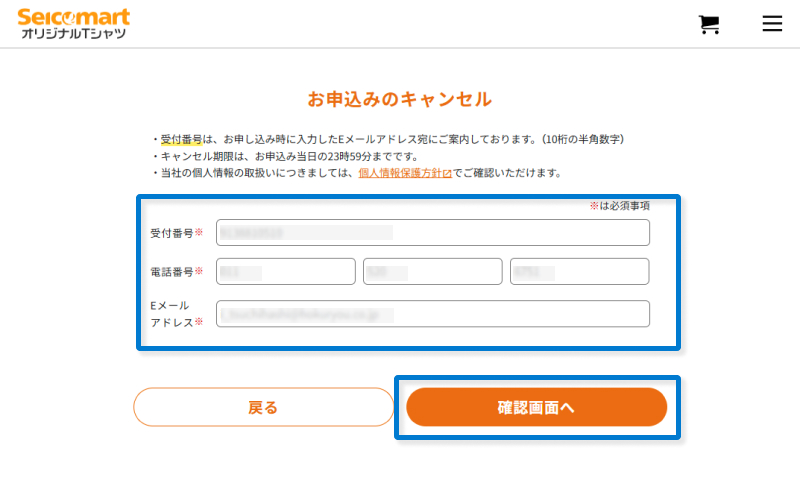Click the キャンセル期限 note line
The width and height of the screenshot is (800, 500).
[x=286, y=156]
